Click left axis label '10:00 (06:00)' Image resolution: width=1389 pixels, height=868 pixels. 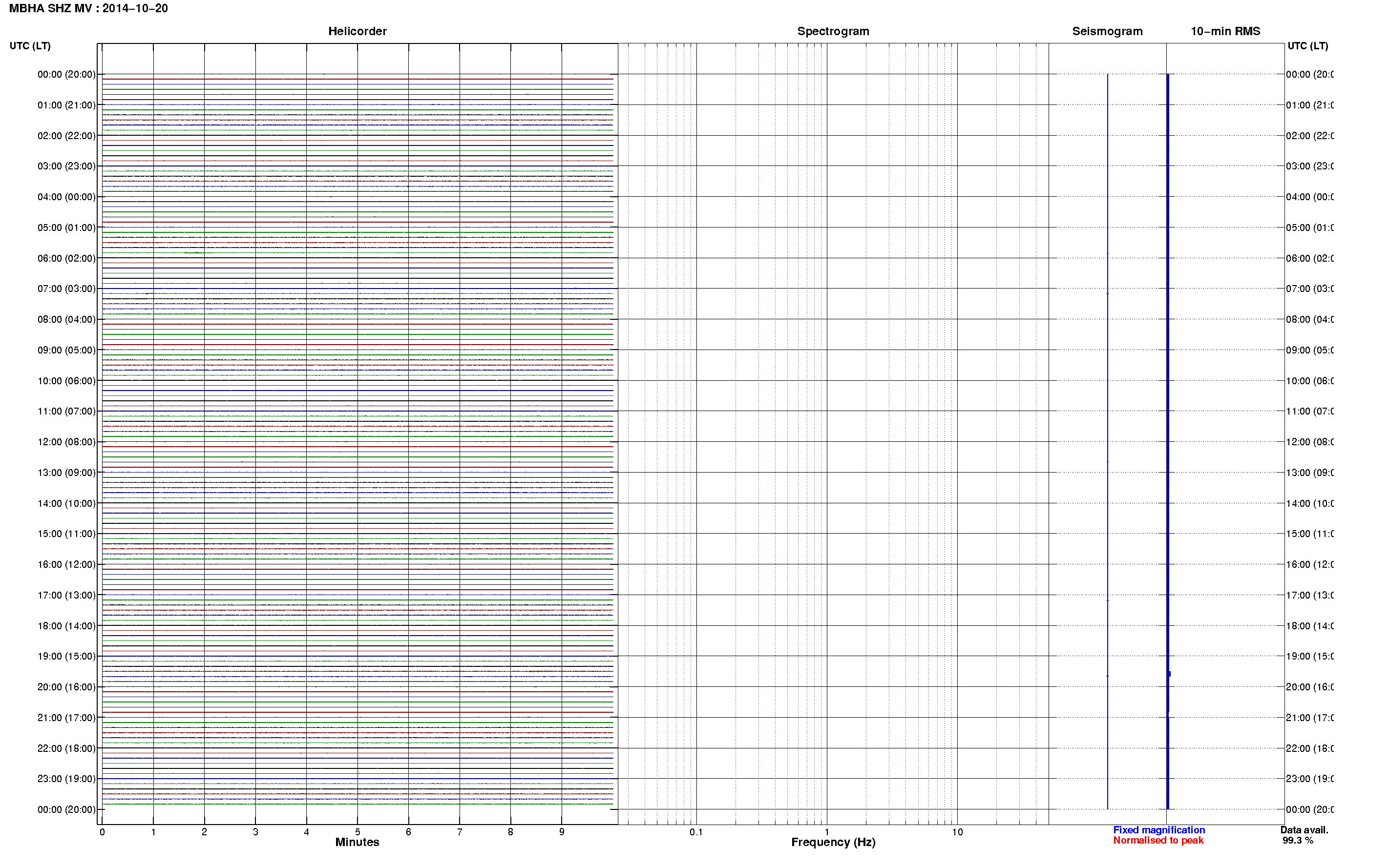[x=66, y=381]
